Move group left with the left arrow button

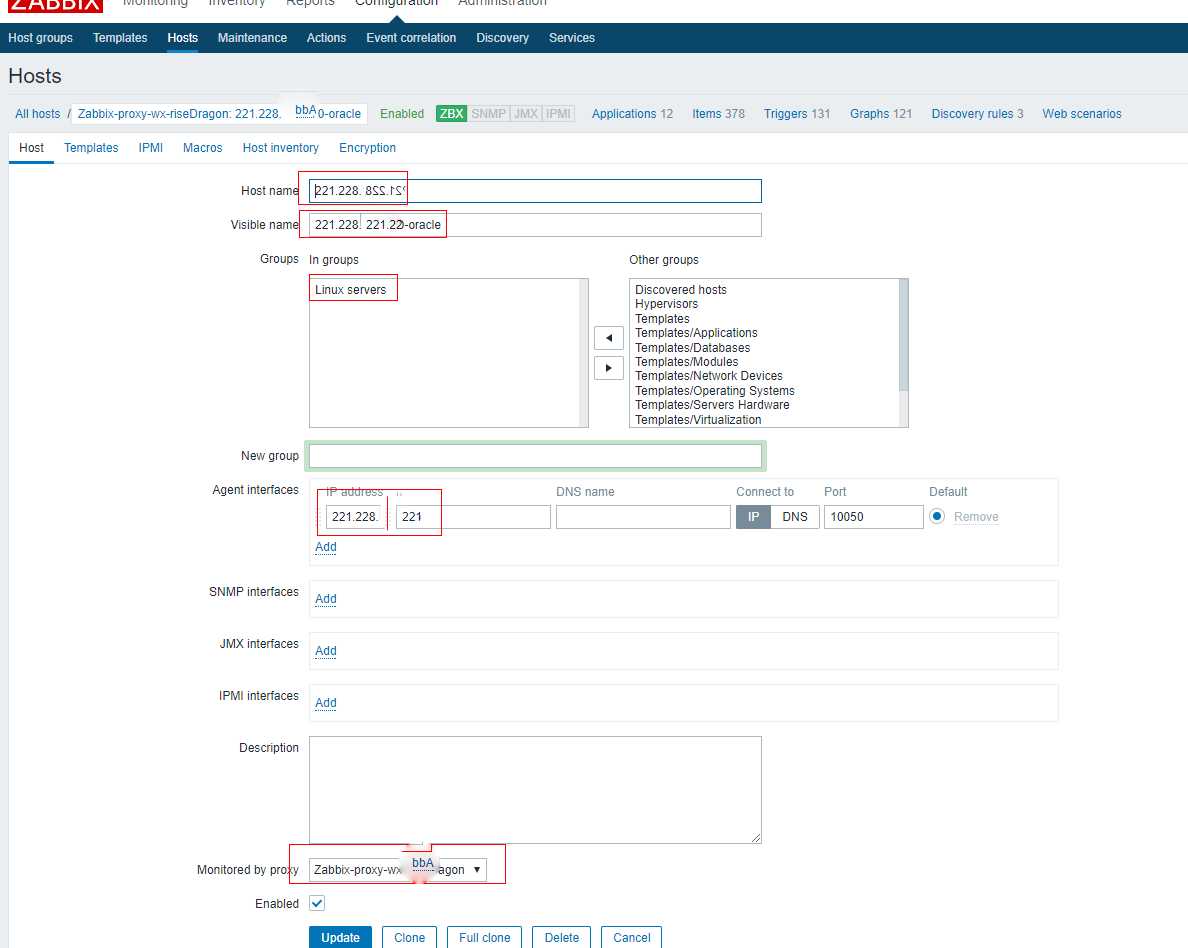pyautogui.click(x=608, y=338)
